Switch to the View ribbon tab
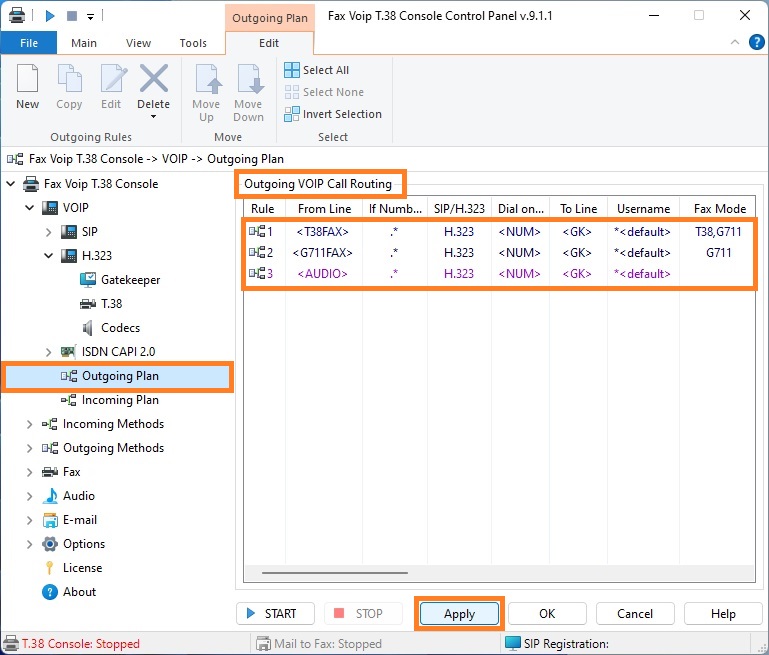Screen dimensions: 769x655 [x=138, y=43]
